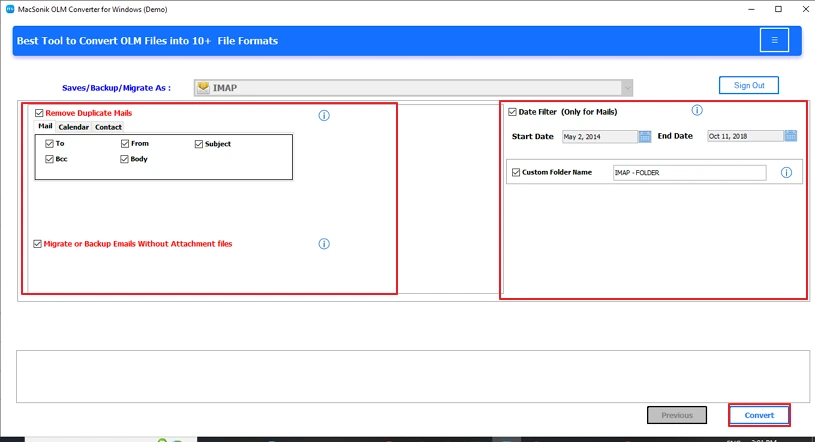Click info icon beside Without Attachment files option
Viewport: 815px width, 442px height.
324,244
